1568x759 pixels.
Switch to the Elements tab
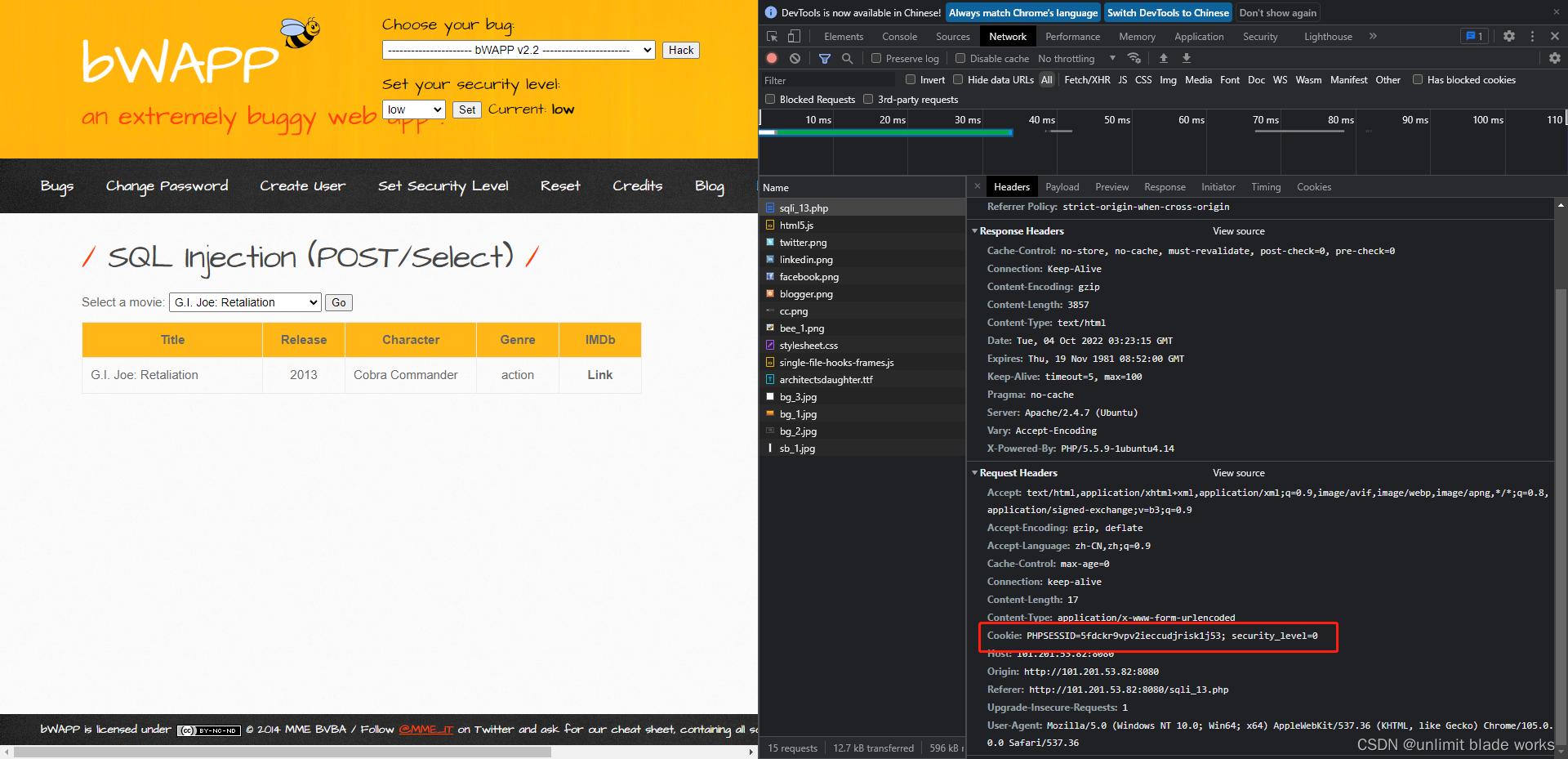coord(844,36)
